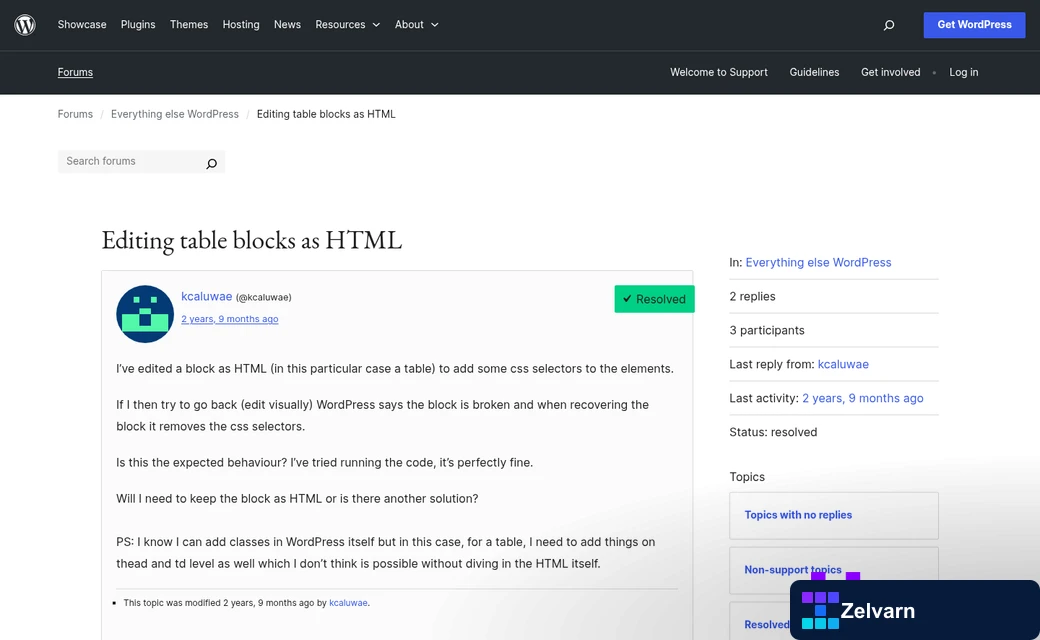Open Welcome to Support link
This screenshot has width=1040, height=640.
pos(719,72)
